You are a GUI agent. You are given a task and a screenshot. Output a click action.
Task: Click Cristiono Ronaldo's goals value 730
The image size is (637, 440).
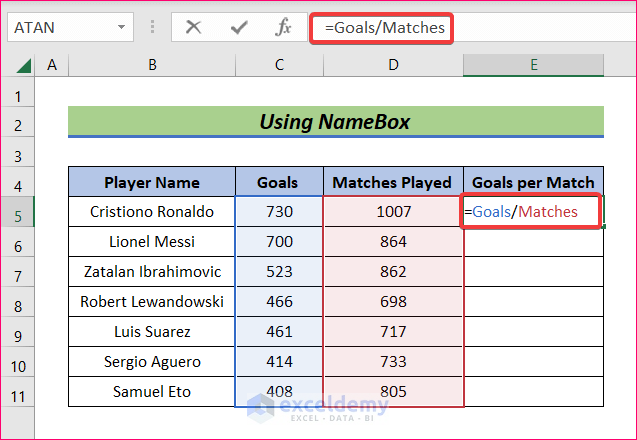pos(278,212)
